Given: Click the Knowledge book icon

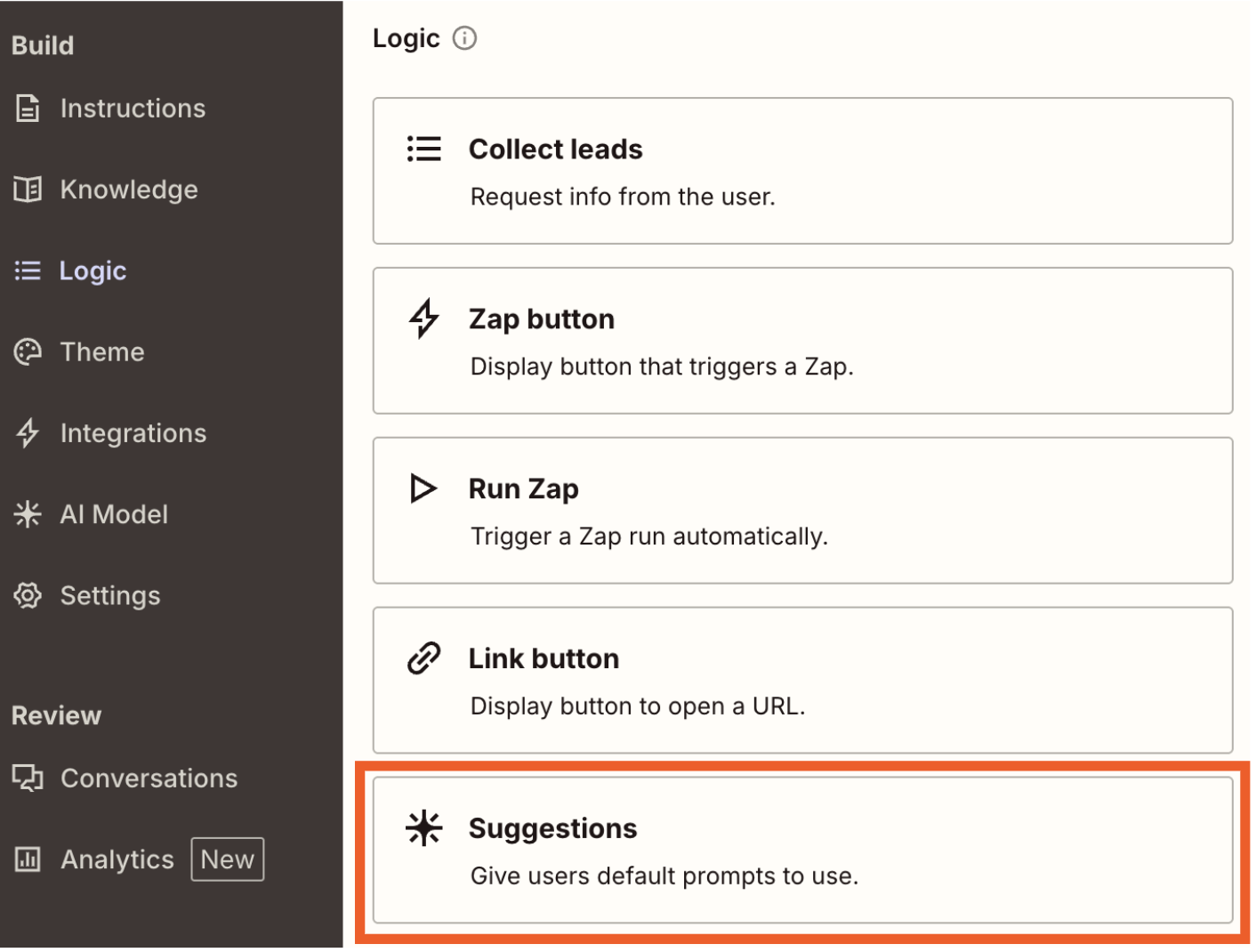Looking at the screenshot, I should [28, 189].
